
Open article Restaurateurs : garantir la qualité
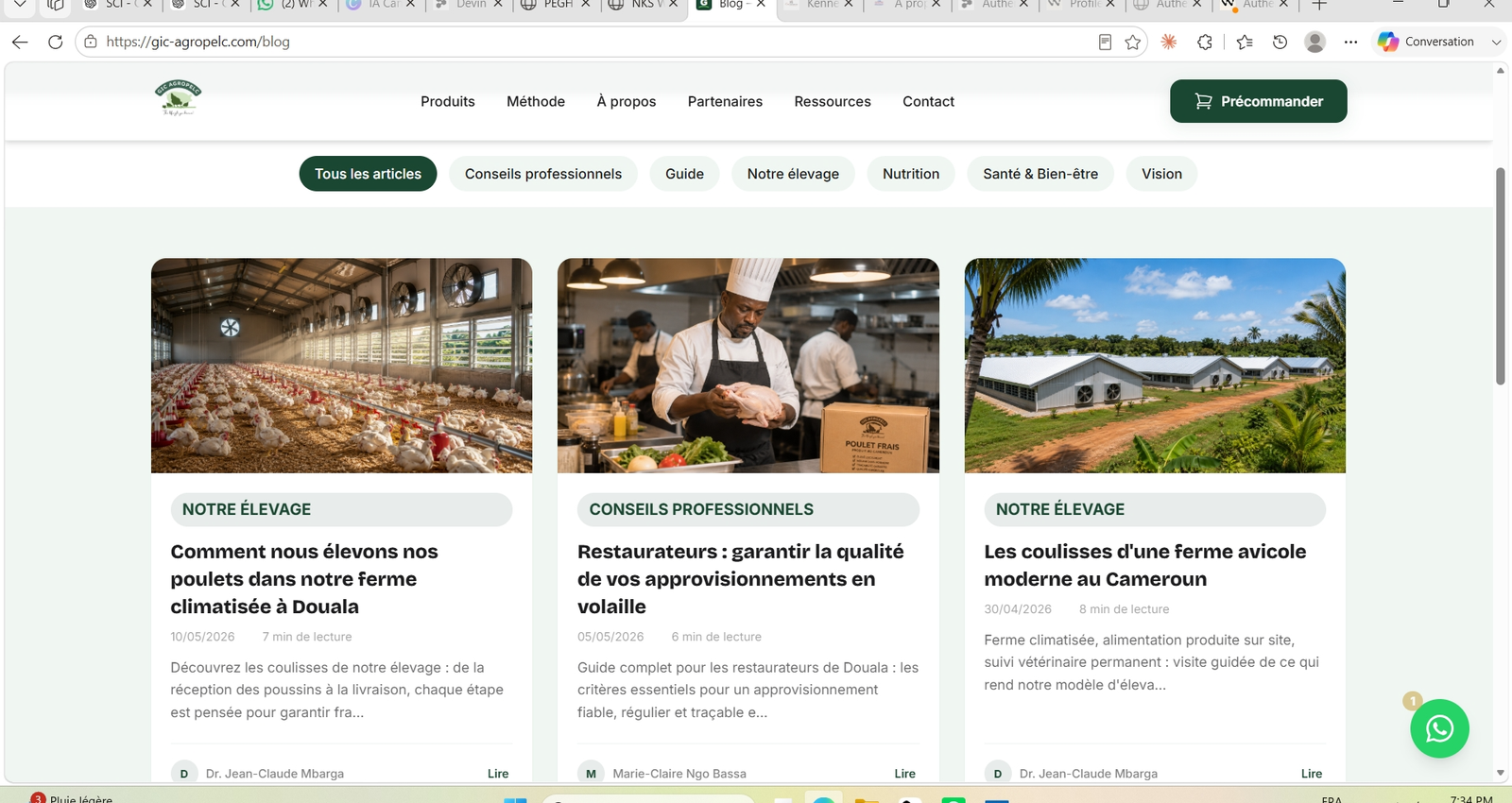click(741, 579)
